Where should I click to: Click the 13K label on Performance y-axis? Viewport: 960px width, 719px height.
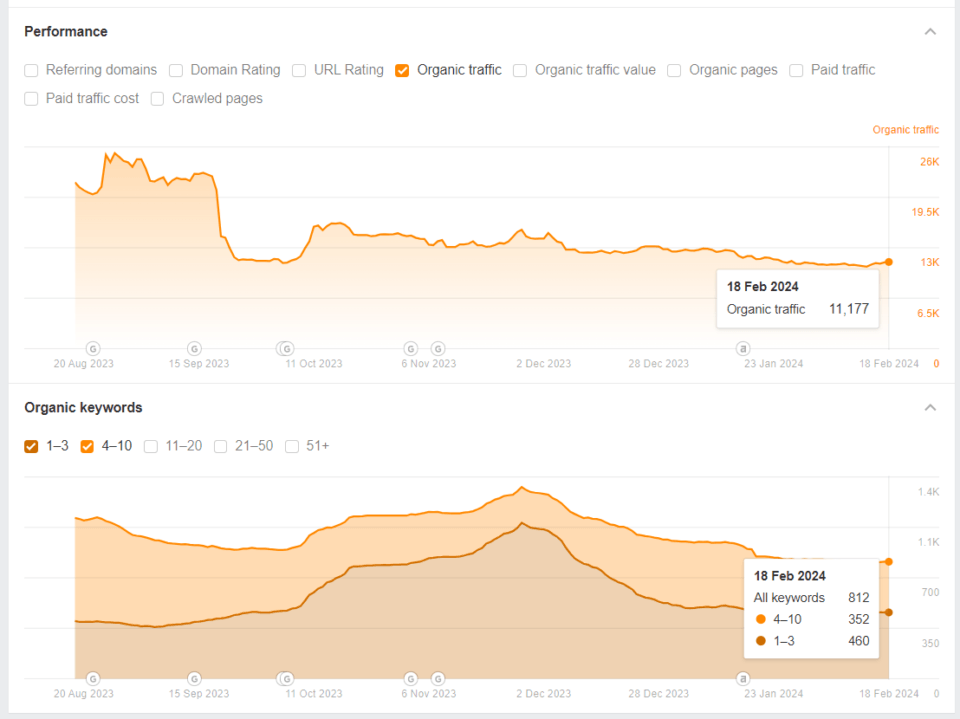[x=930, y=262]
